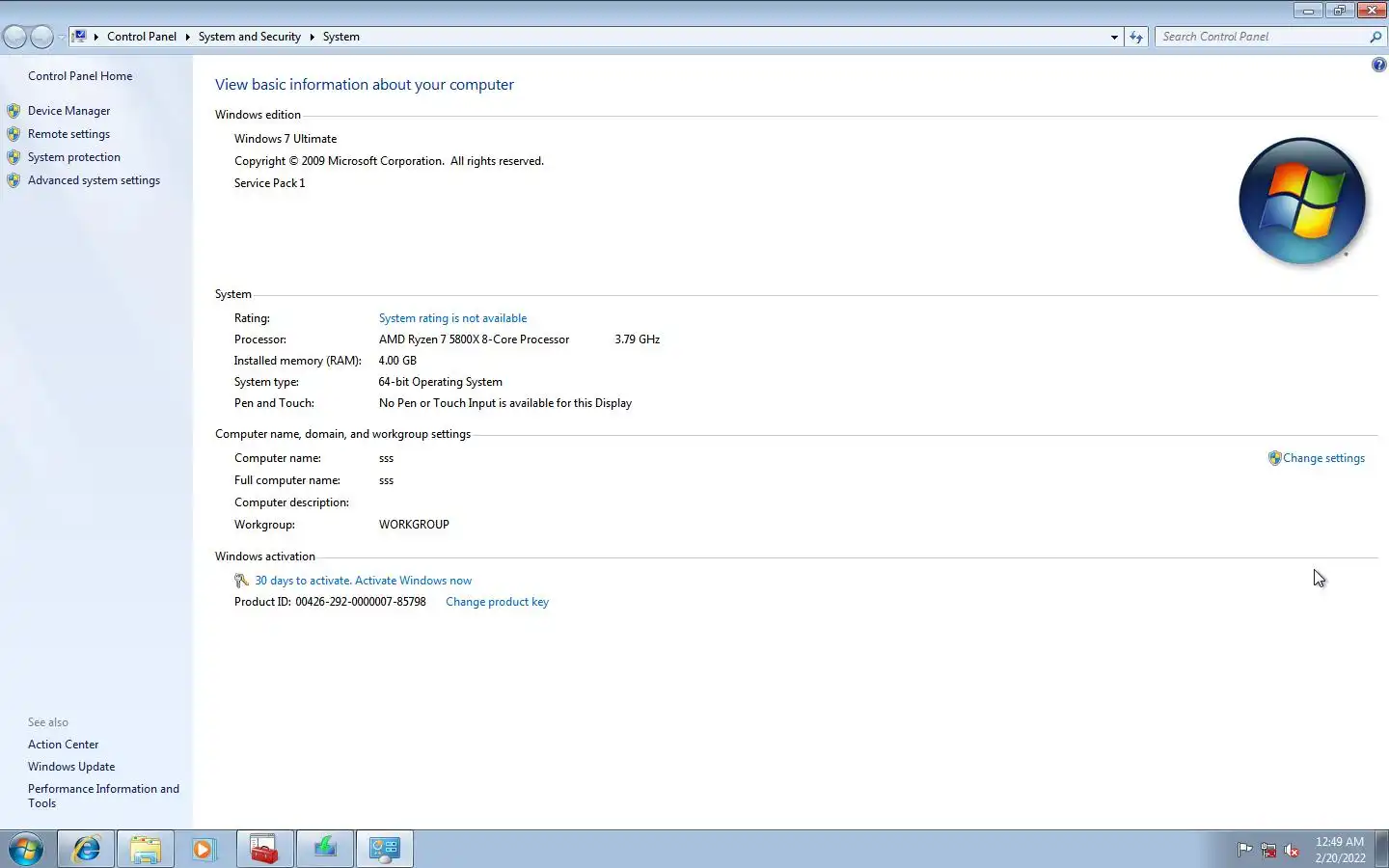Click 3.79 GHz processor speed text
The width and height of the screenshot is (1389, 868).
(x=638, y=339)
